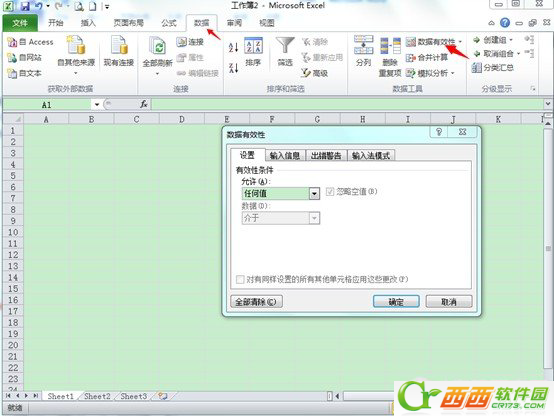Click the insert function fx icon

click(x=144, y=104)
